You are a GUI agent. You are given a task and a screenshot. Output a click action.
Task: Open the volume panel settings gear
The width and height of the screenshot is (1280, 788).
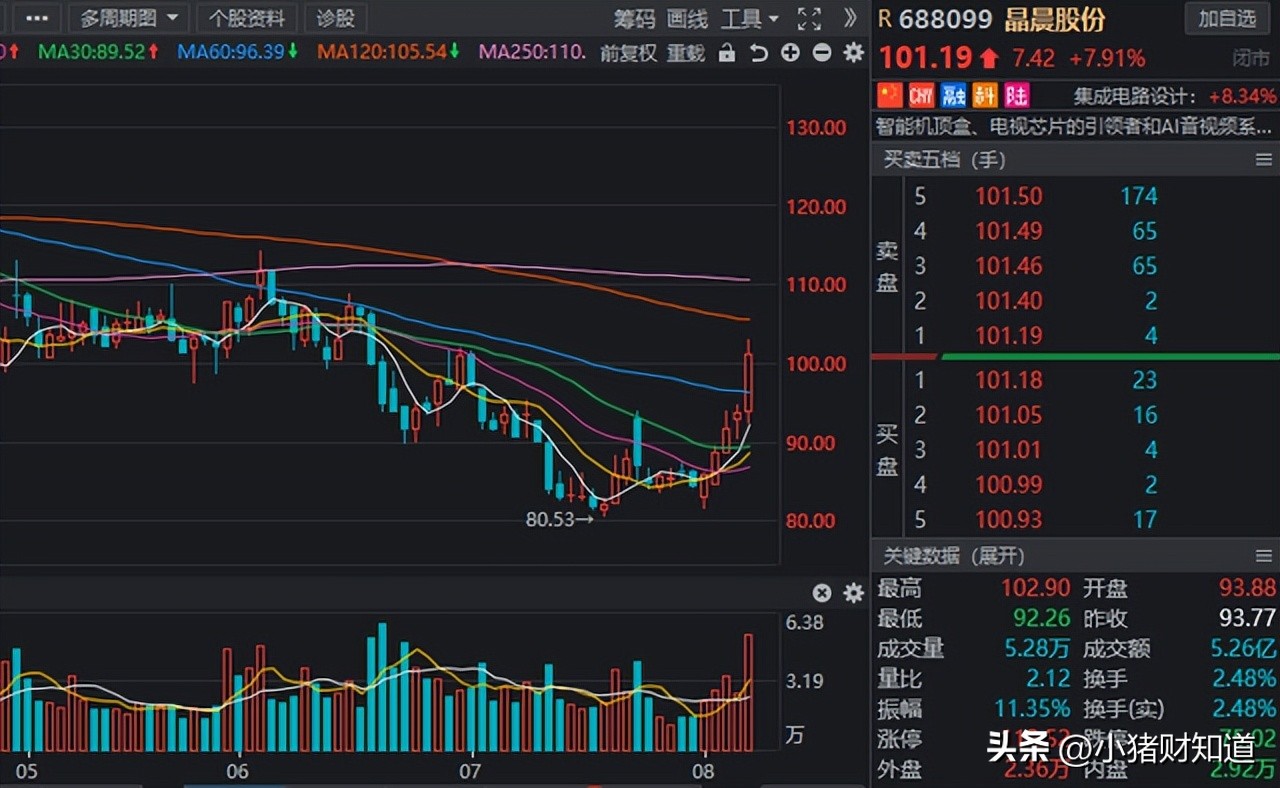pyautogui.click(x=852, y=592)
